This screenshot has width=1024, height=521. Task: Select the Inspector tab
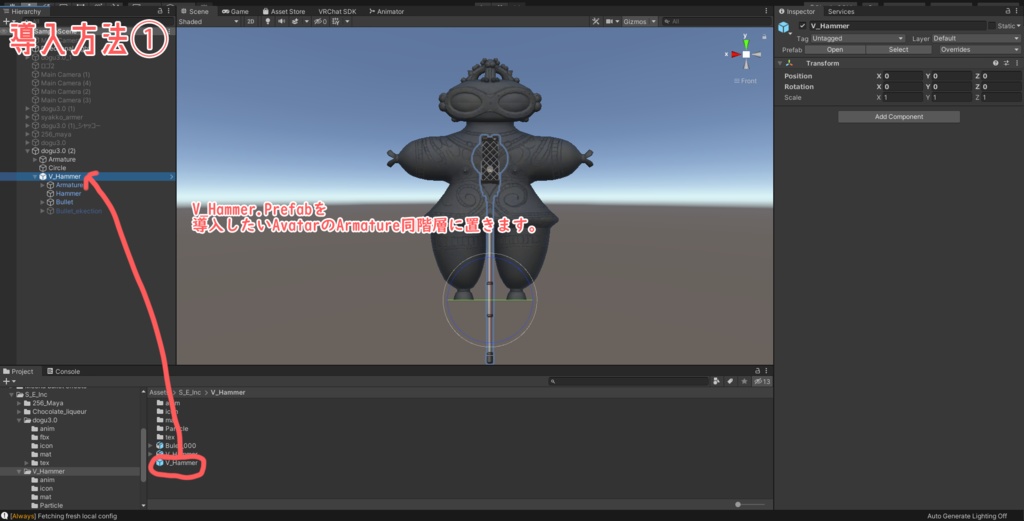pos(797,11)
